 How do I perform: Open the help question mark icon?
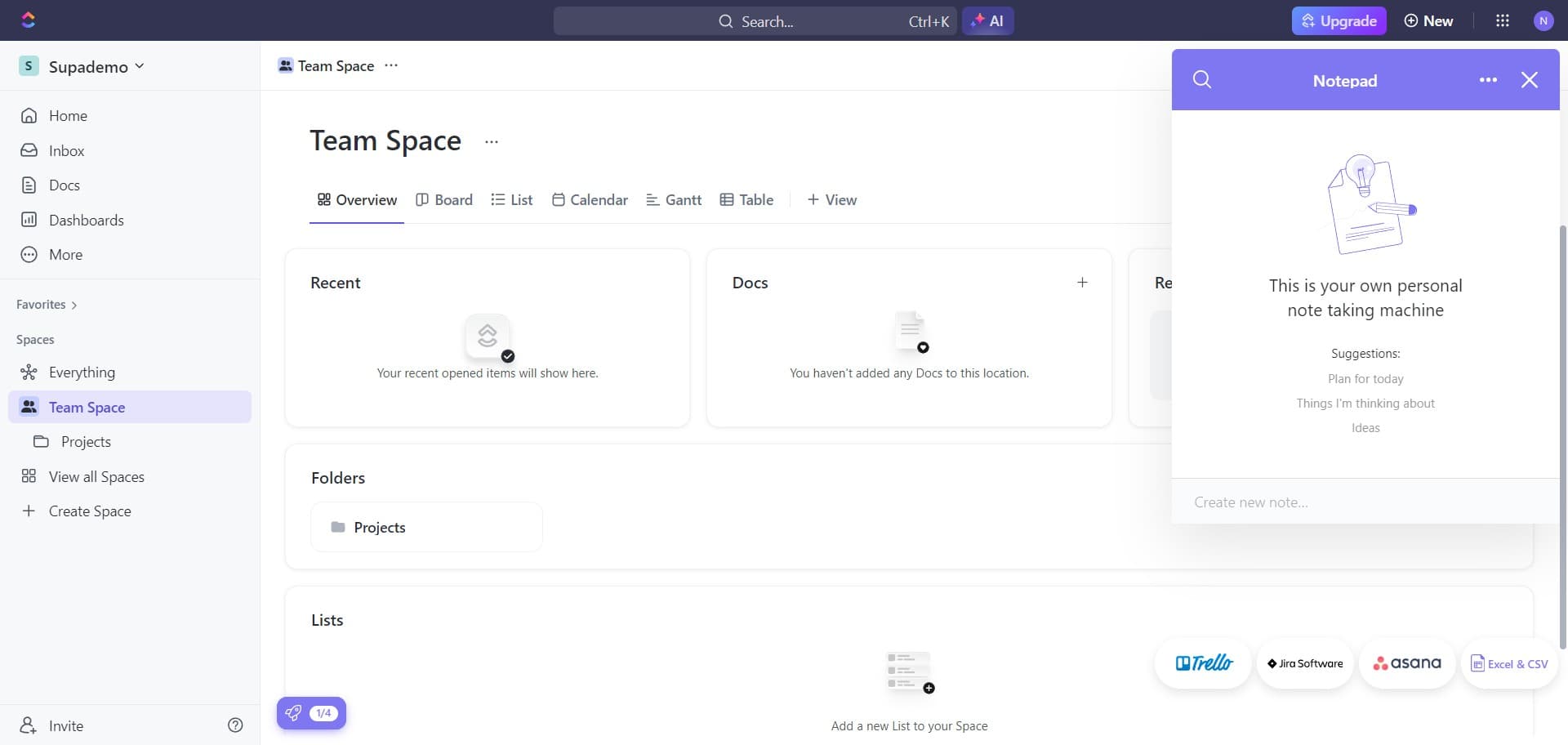235,725
